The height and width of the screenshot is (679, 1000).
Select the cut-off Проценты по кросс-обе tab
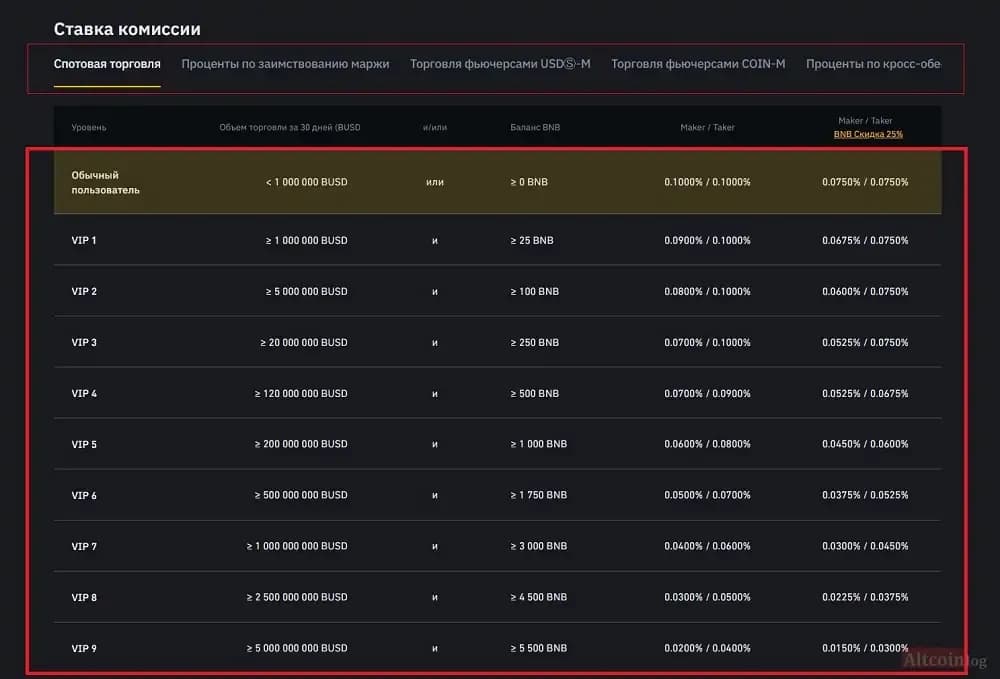tap(873, 64)
